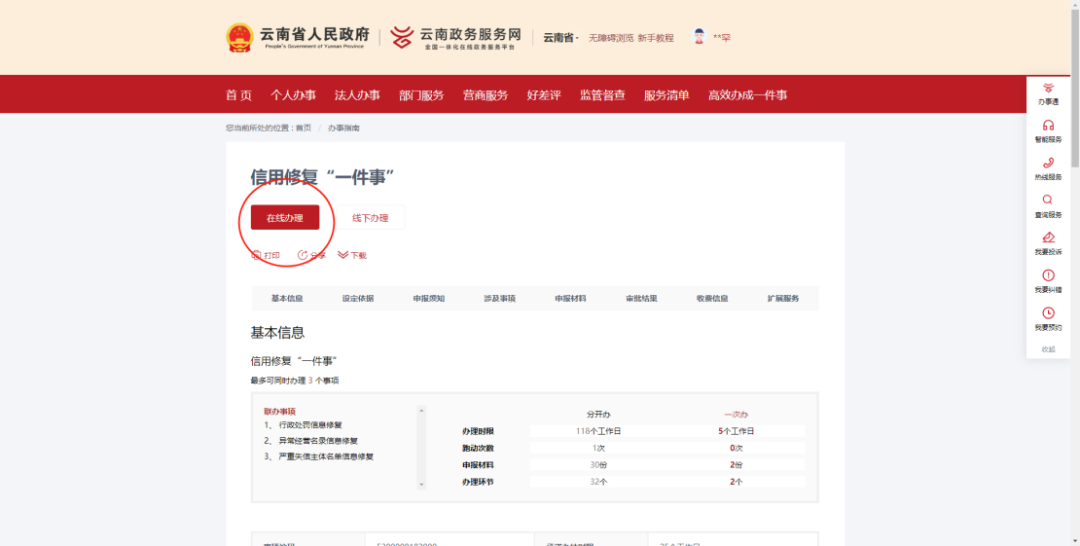1080x546 pixels.
Task: Click the 热线服务 phone icon
Action: pos(1048,163)
